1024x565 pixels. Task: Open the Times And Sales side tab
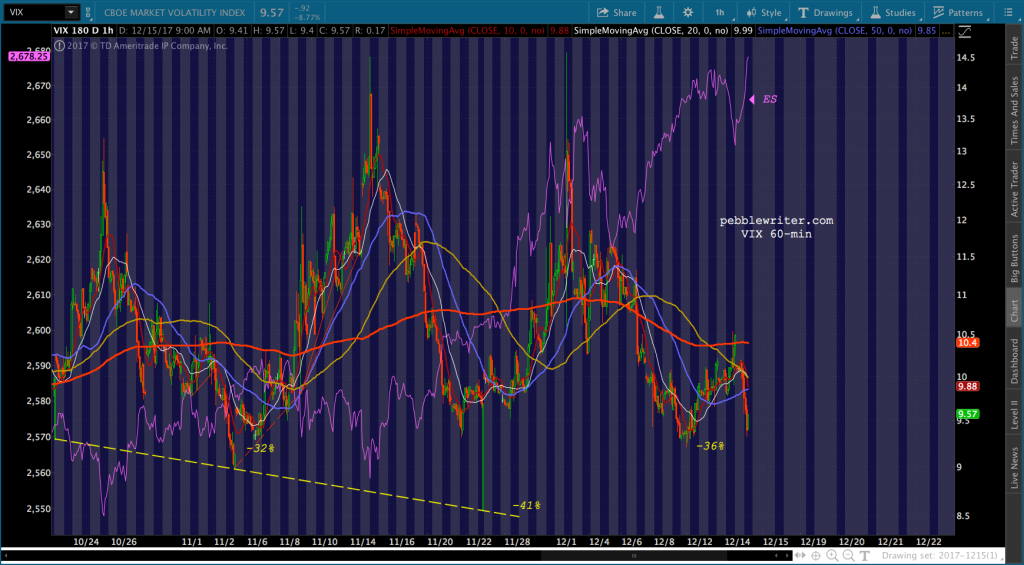[x=1014, y=110]
